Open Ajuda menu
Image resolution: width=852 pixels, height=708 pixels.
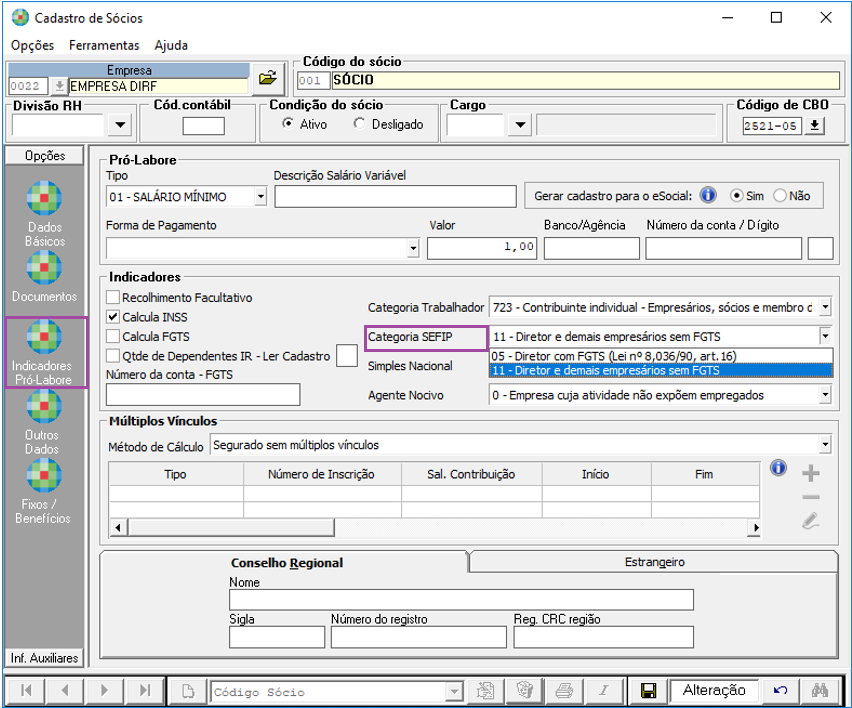pos(171,45)
